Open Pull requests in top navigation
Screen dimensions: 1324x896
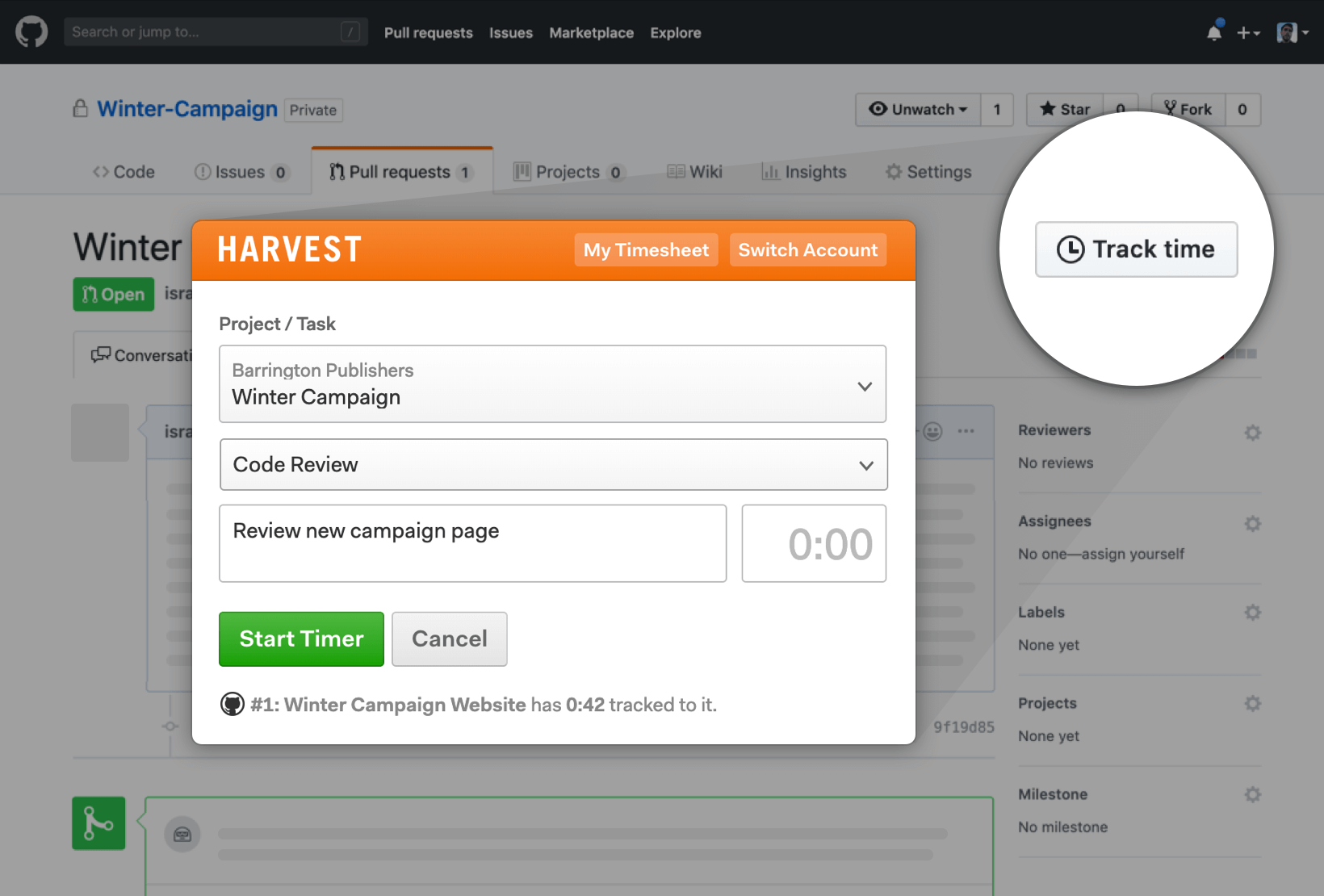429,32
